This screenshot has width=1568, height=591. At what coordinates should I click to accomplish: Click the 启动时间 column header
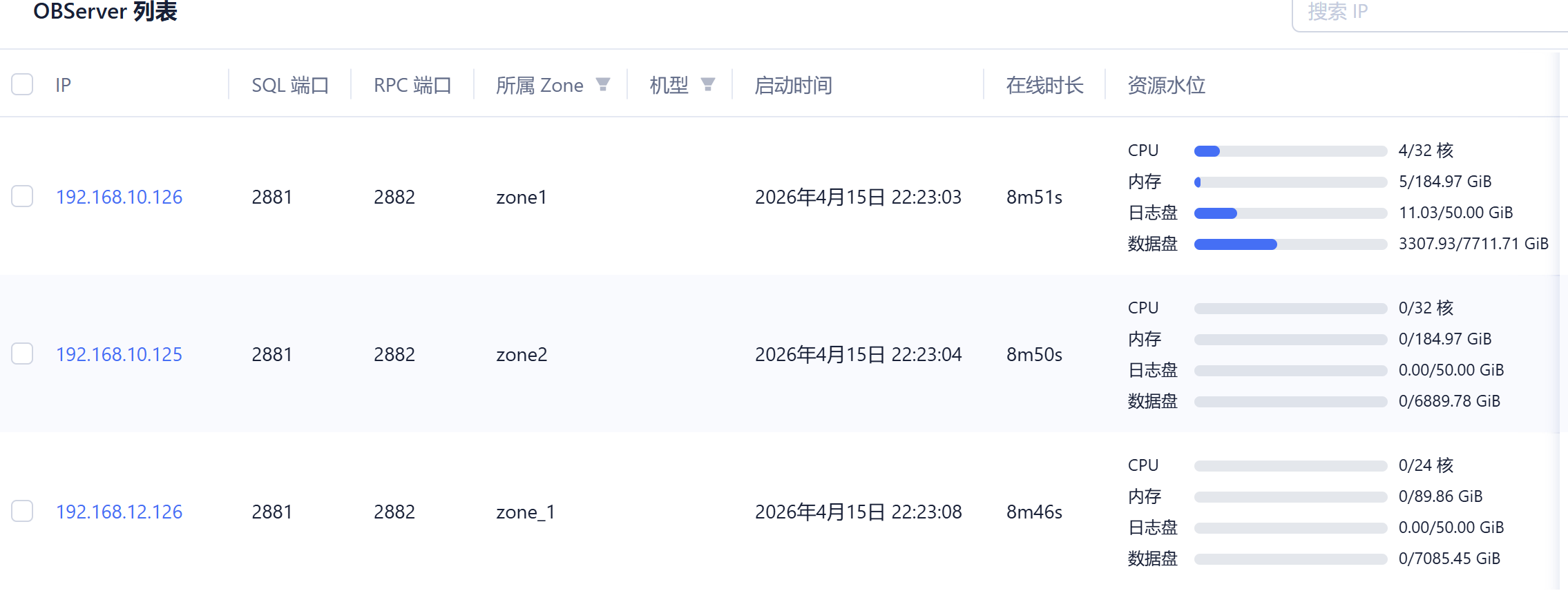(x=793, y=86)
